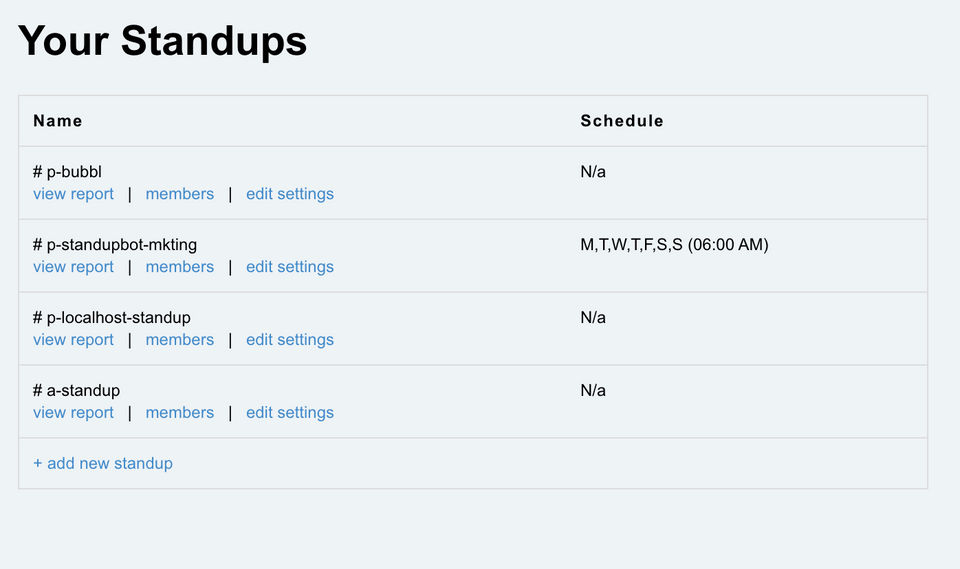The width and height of the screenshot is (960, 569).
Task: Edit settings of p-bubbl standup
Action: click(290, 194)
